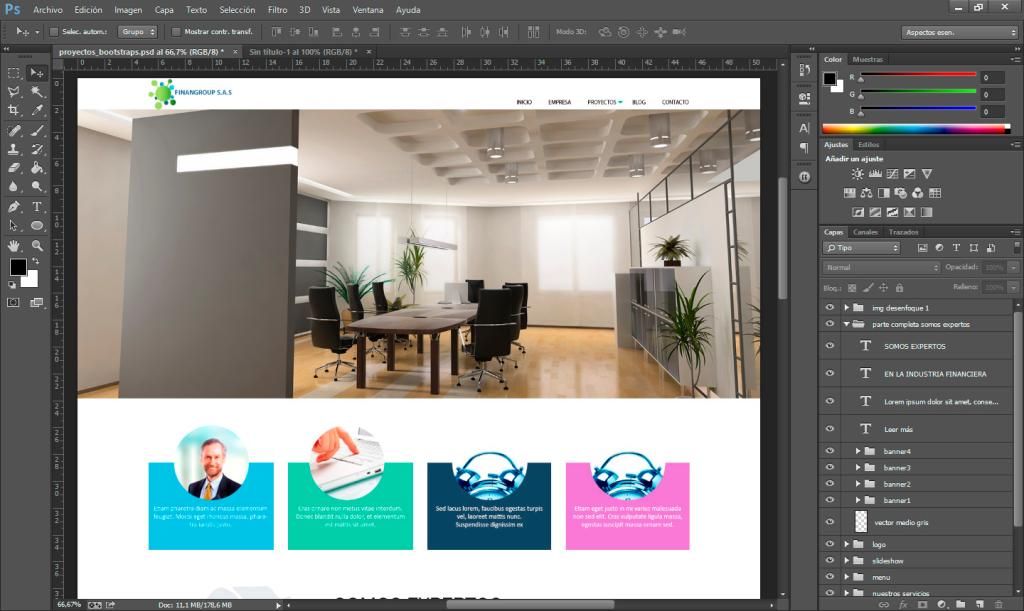Viewport: 1024px width, 611px height.
Task: Click the Quick Mask mode icon
Action: click(13, 302)
